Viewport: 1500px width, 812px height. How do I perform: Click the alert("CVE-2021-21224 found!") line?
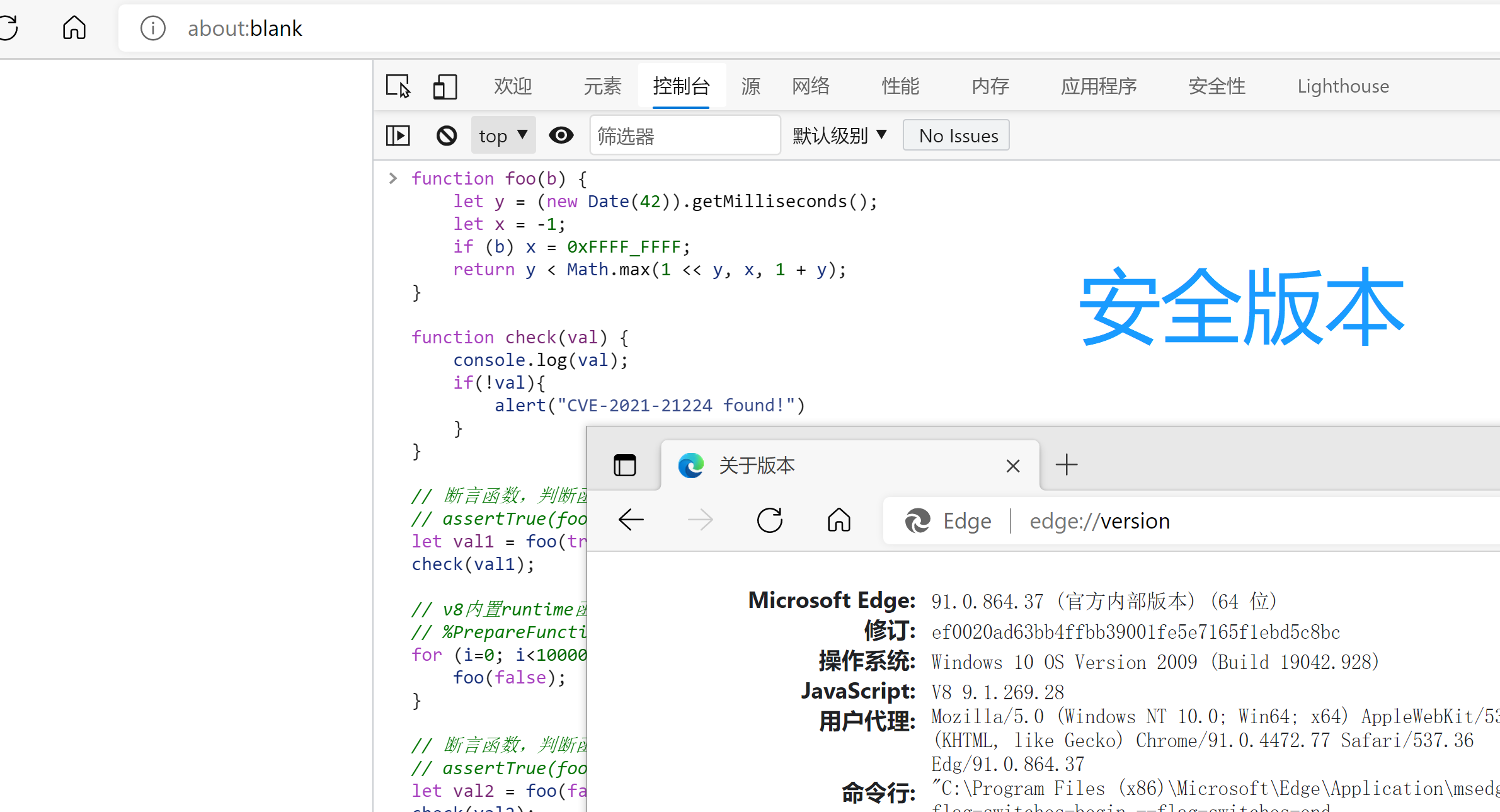(650, 405)
